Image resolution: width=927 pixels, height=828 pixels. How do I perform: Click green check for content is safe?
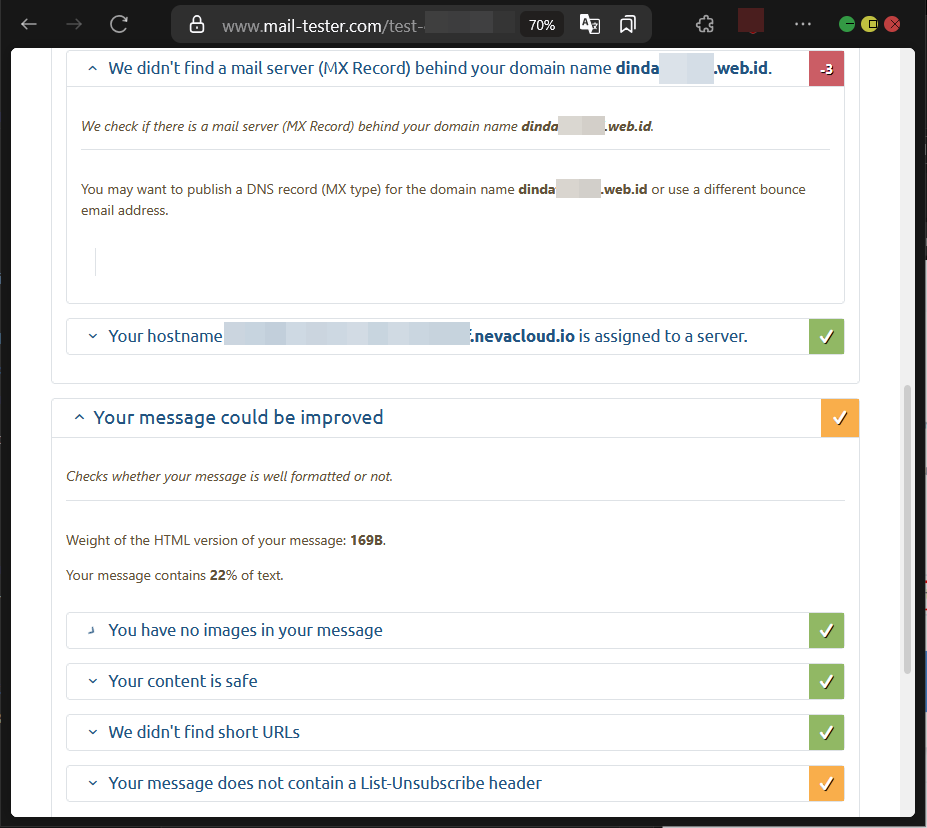826,681
